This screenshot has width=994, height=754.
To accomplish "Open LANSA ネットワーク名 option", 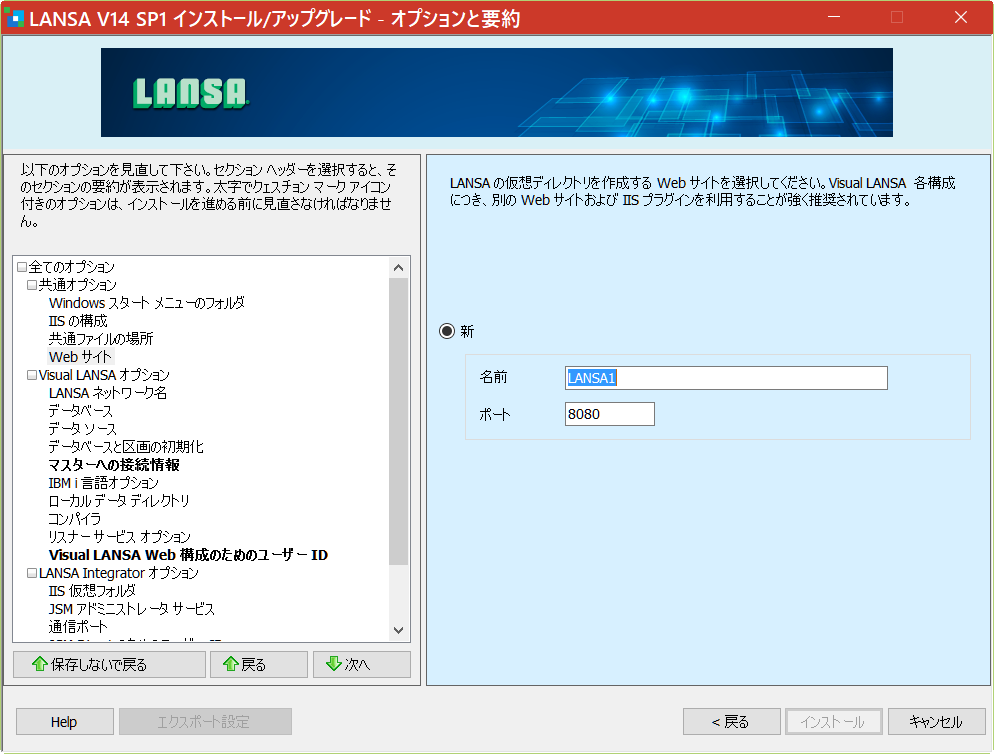I will (x=108, y=393).
